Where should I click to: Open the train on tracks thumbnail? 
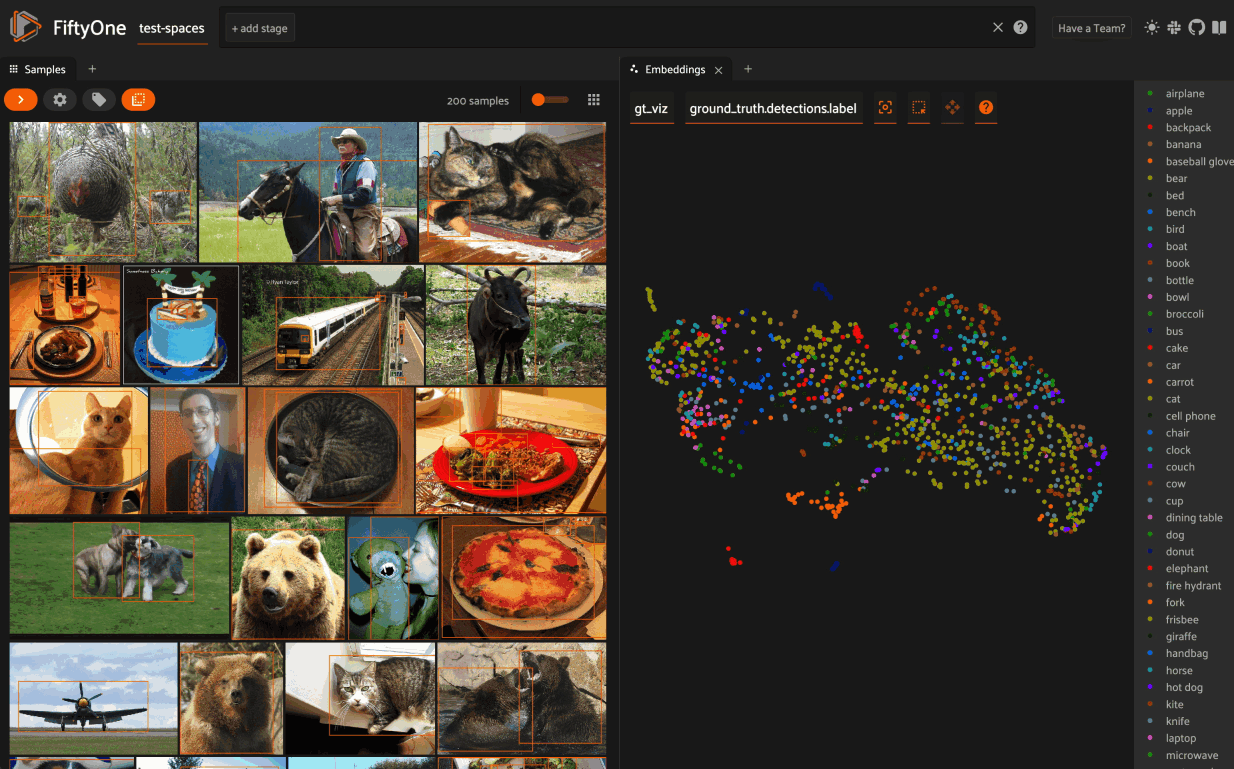pos(333,325)
